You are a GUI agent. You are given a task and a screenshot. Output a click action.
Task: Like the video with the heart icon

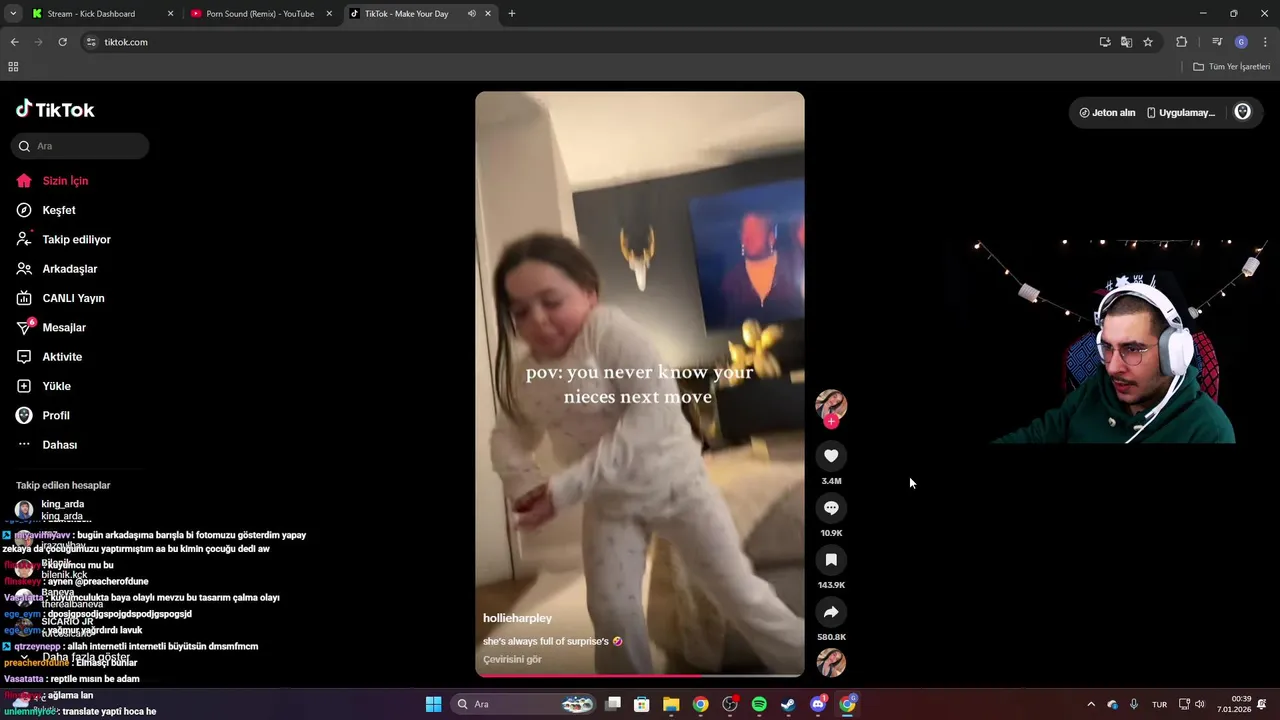pyautogui.click(x=831, y=456)
